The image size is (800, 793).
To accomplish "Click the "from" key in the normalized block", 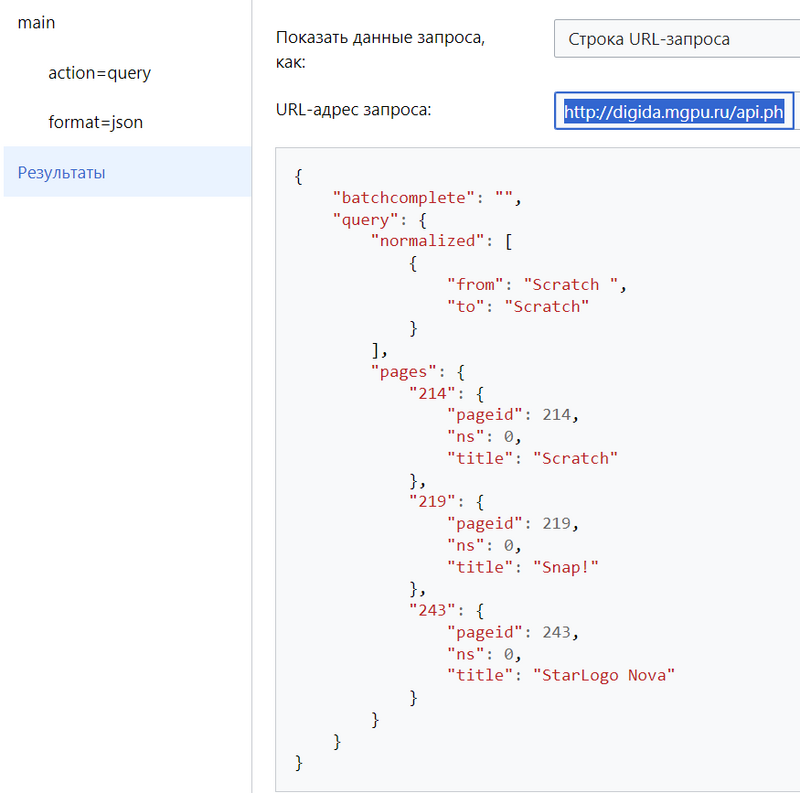I will pyautogui.click(x=475, y=285).
